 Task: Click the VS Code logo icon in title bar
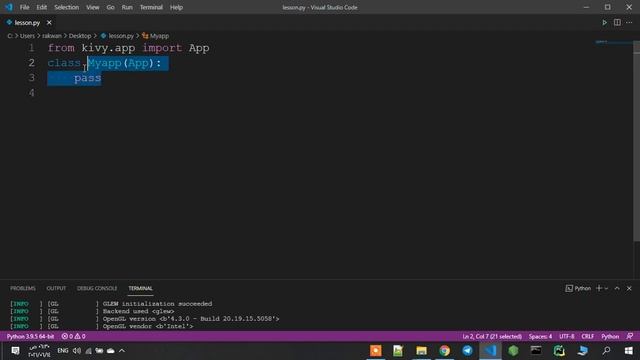click(9, 7)
